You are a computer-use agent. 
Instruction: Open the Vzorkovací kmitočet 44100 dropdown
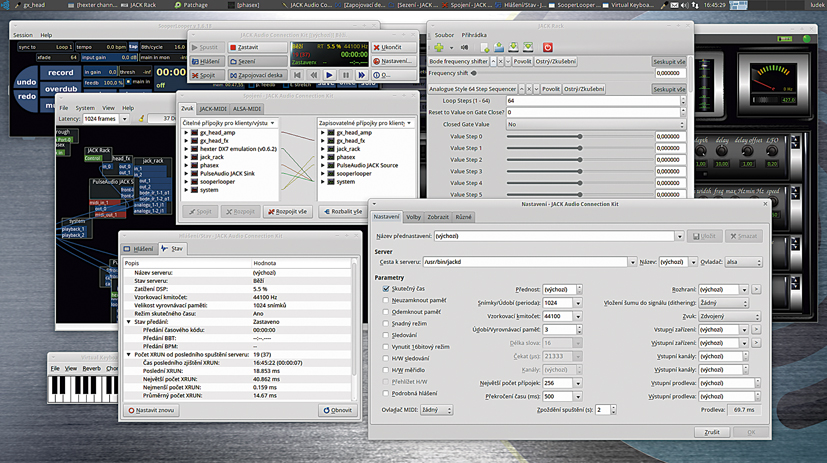pyautogui.click(x=578, y=316)
